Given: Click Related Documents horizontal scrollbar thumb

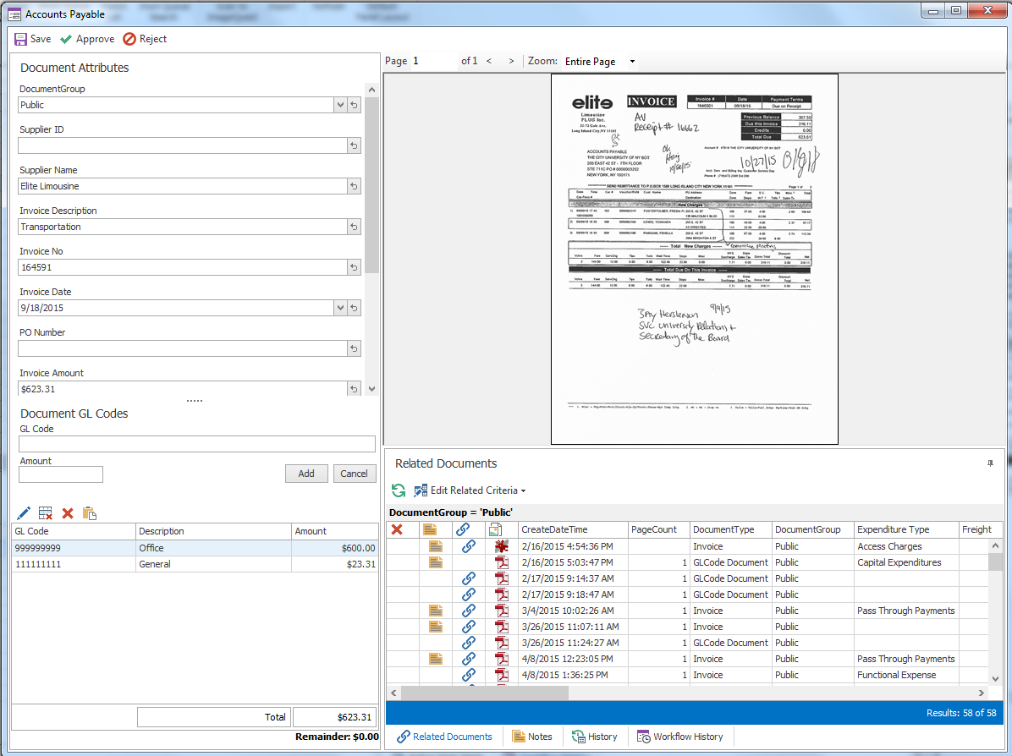Looking at the screenshot, I should 485,693.
